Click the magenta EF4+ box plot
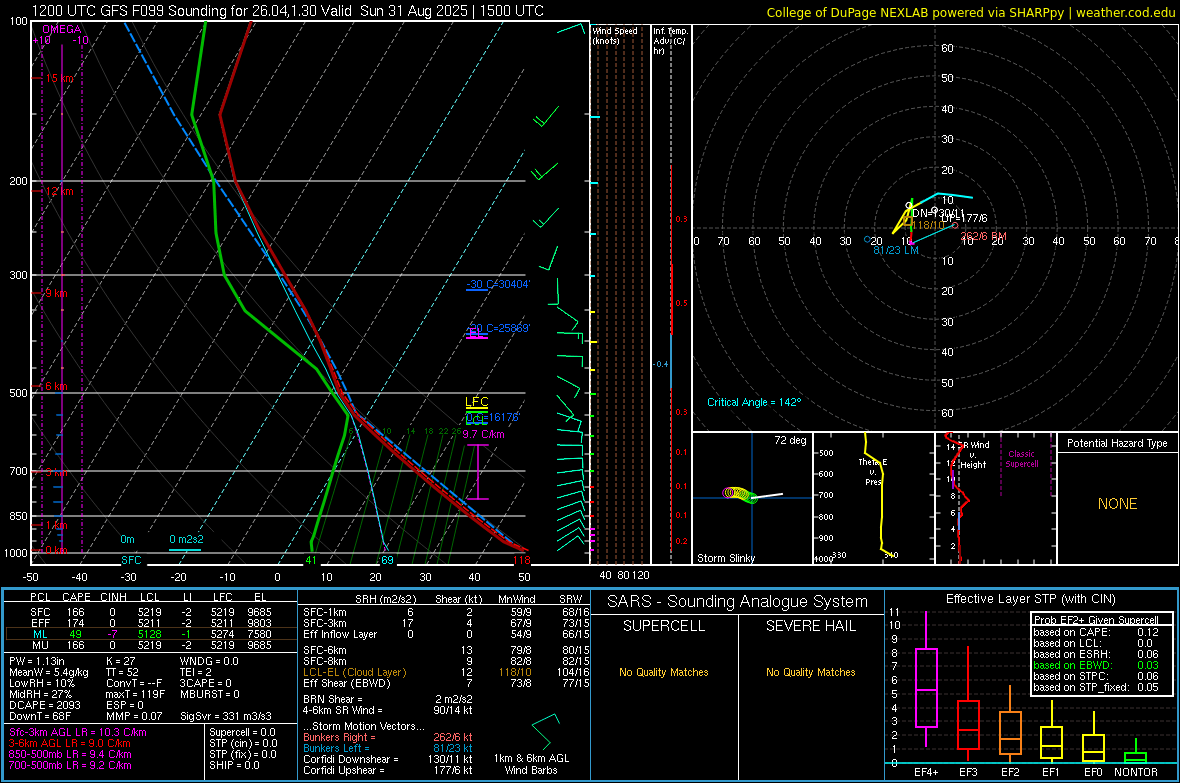The width and height of the screenshot is (1180, 783). coord(926,679)
